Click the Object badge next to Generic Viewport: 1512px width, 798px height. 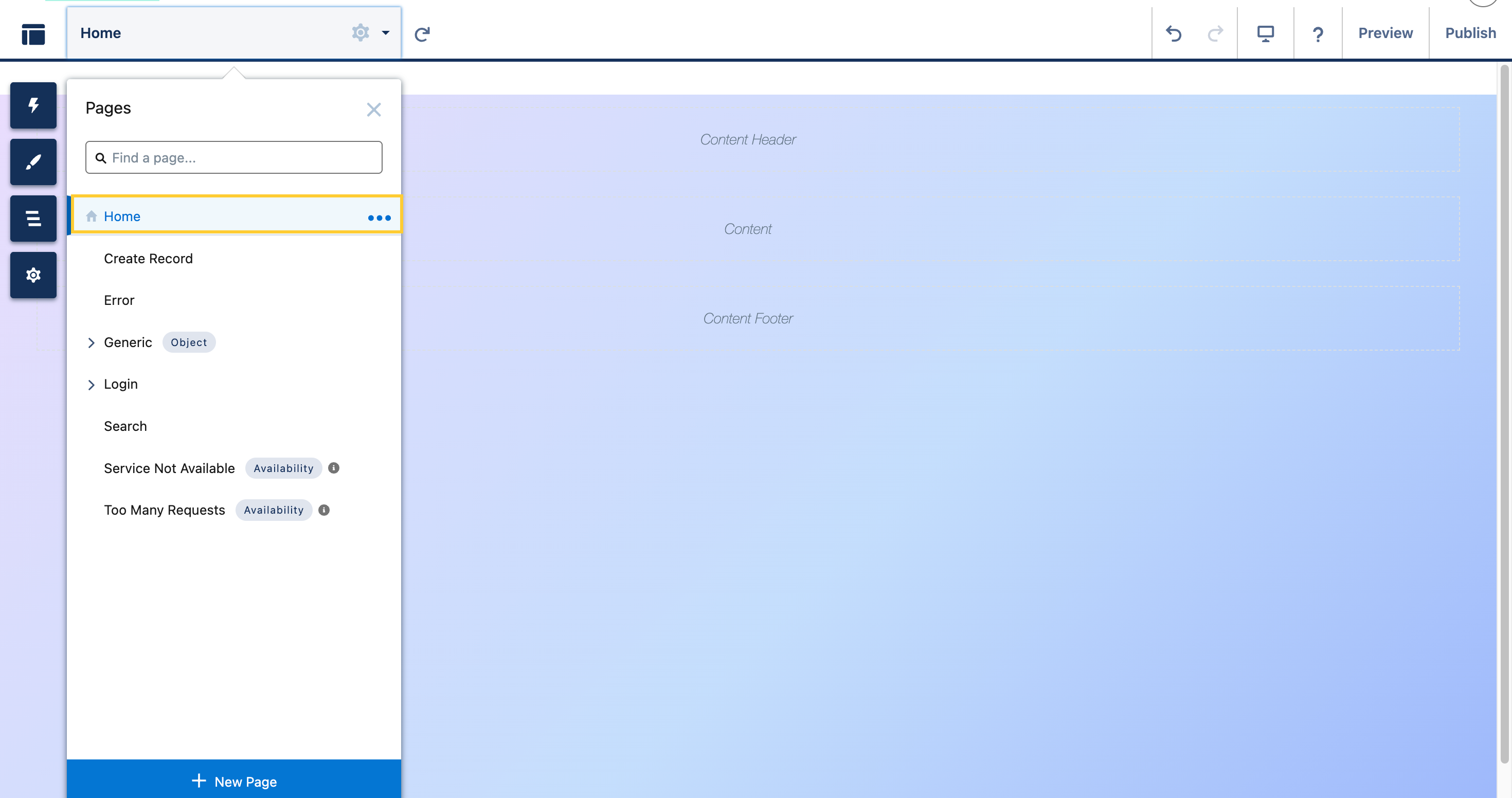point(189,342)
